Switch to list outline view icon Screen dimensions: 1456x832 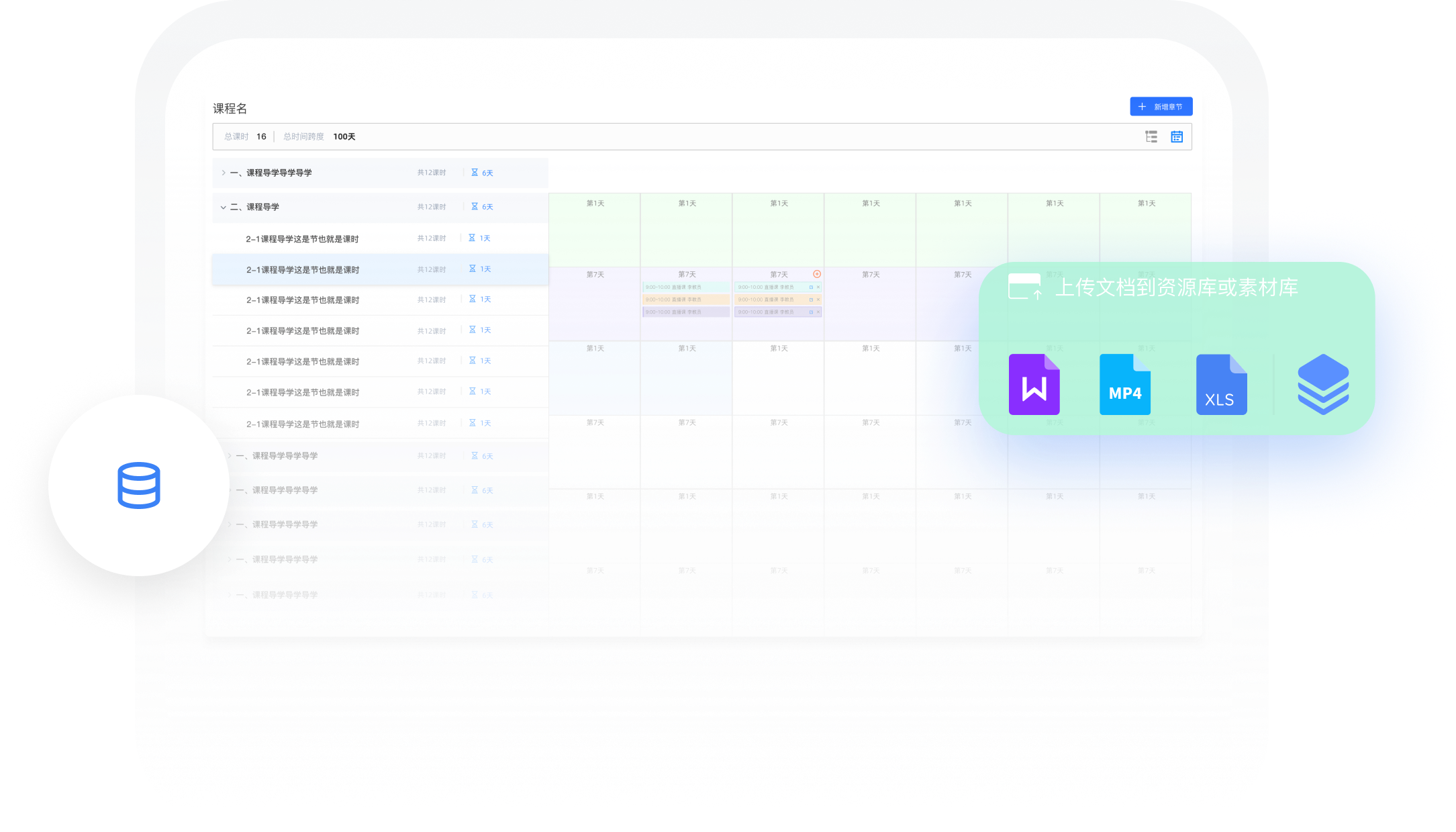click(x=1151, y=137)
